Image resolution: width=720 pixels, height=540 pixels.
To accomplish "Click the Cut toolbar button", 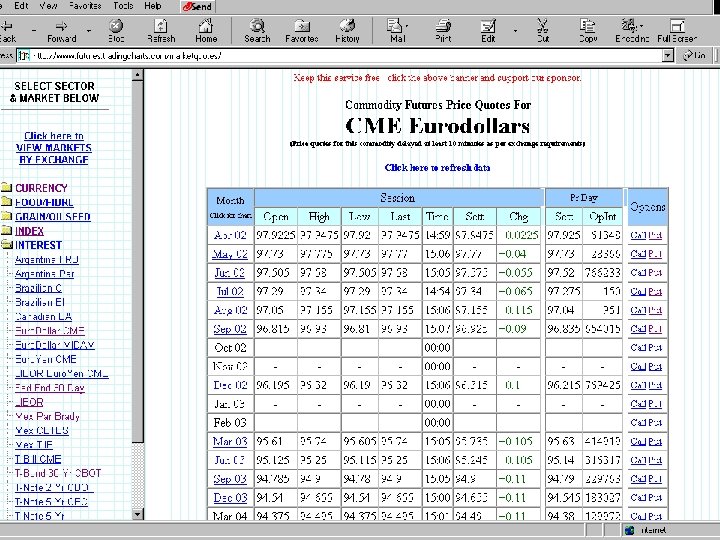I will click(543, 31).
